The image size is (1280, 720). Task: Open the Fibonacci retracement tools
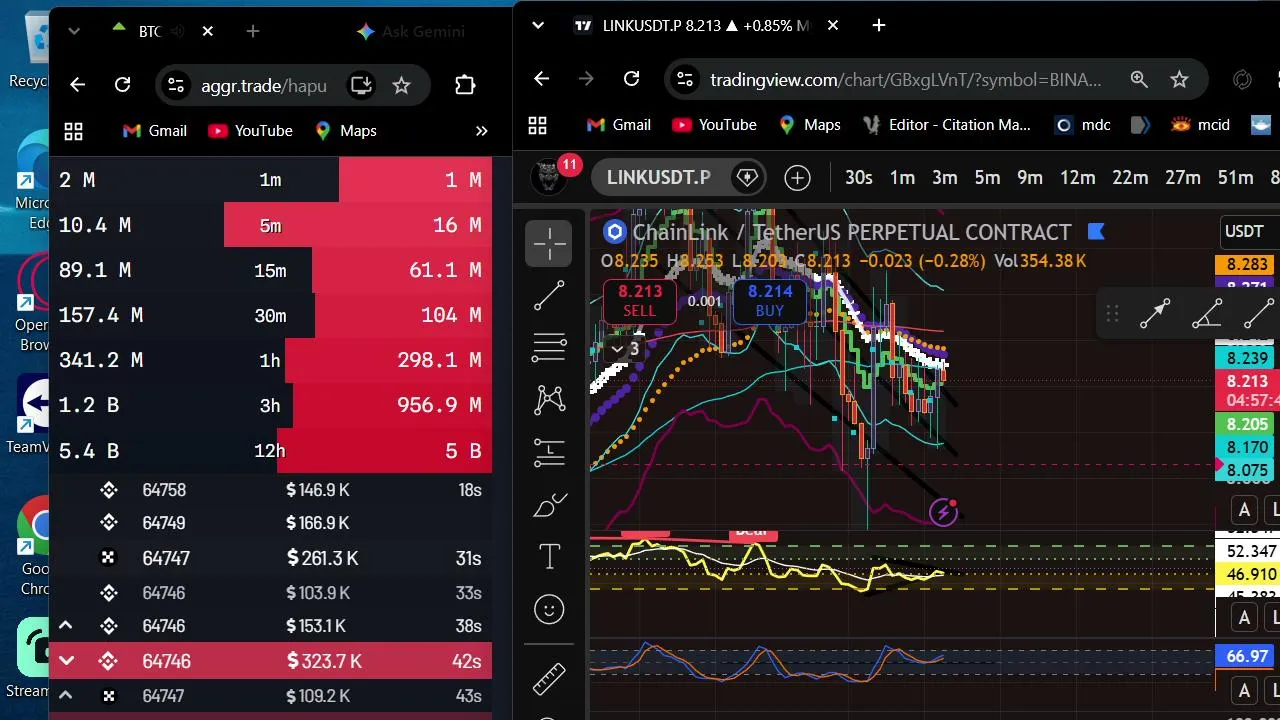click(549, 347)
